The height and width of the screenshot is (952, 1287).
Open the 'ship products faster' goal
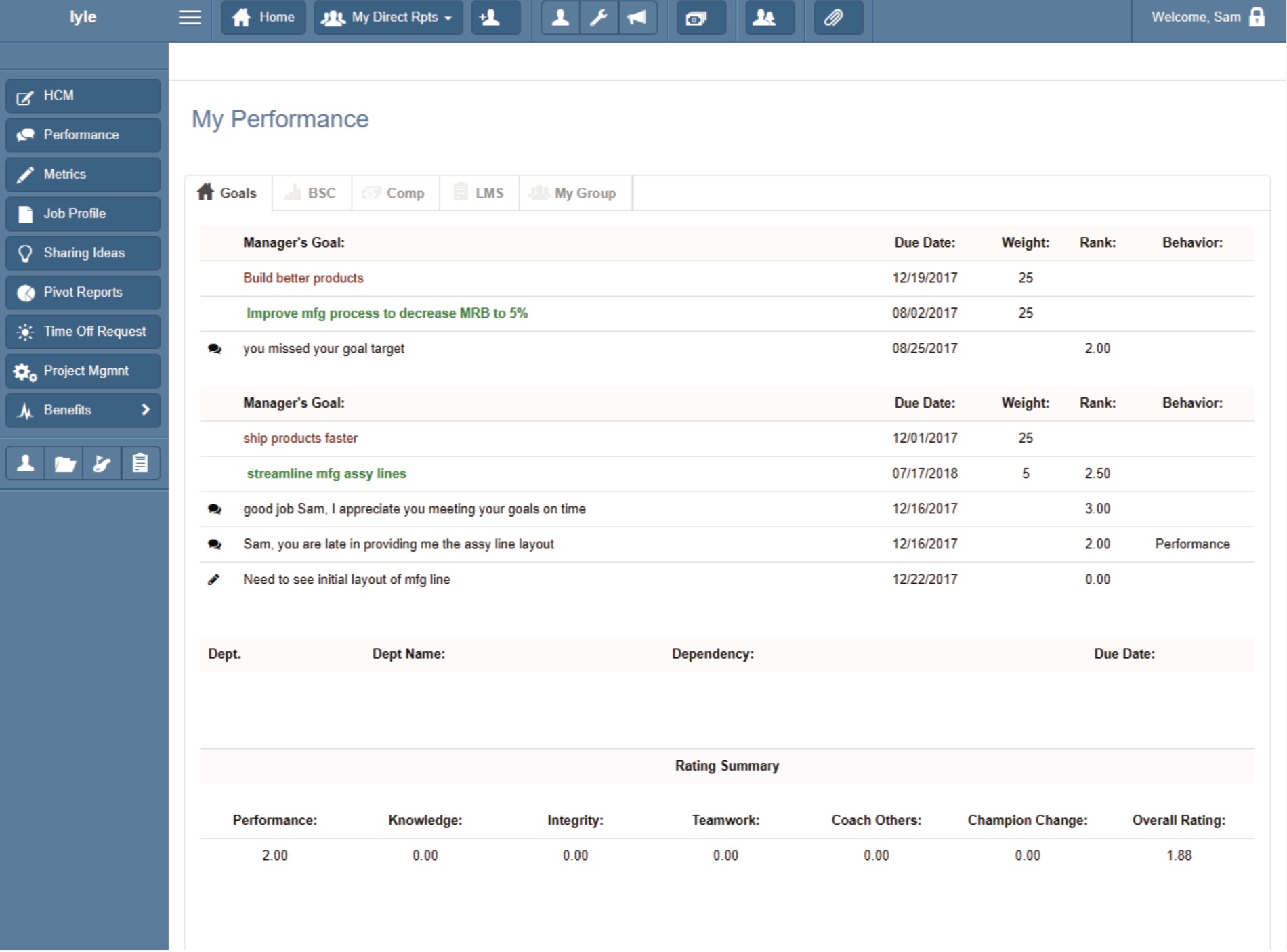point(300,439)
